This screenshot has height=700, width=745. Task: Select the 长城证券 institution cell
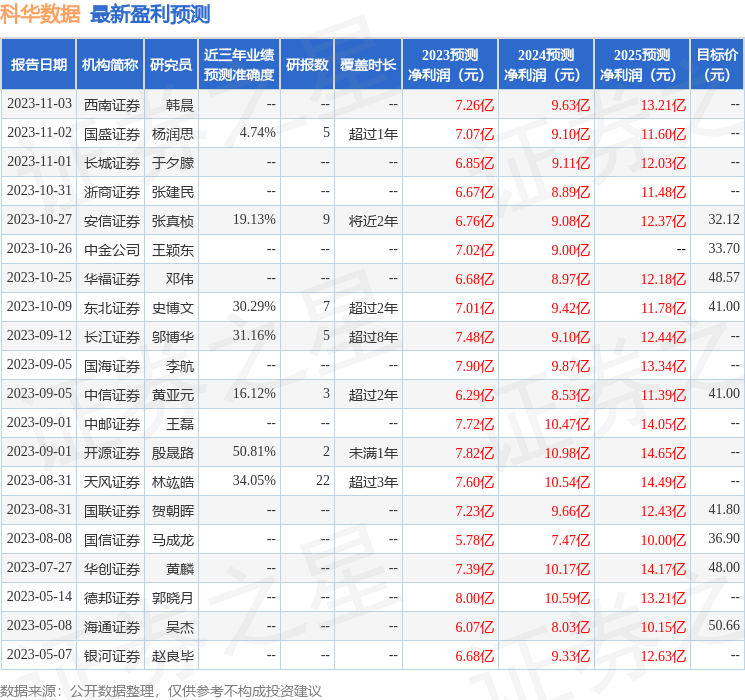112,163
